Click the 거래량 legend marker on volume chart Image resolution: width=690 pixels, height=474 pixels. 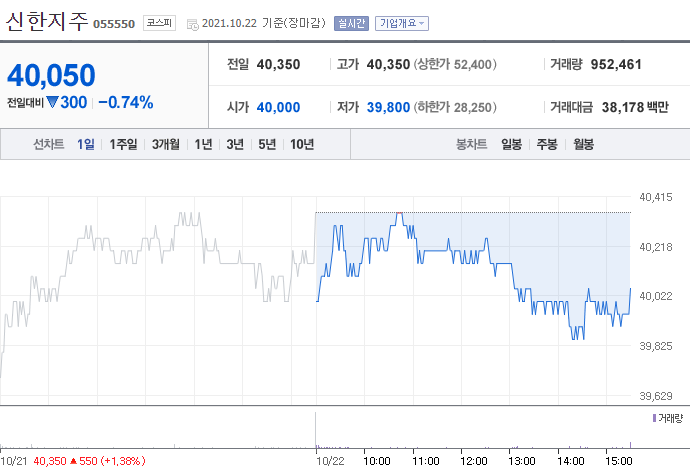coord(654,418)
